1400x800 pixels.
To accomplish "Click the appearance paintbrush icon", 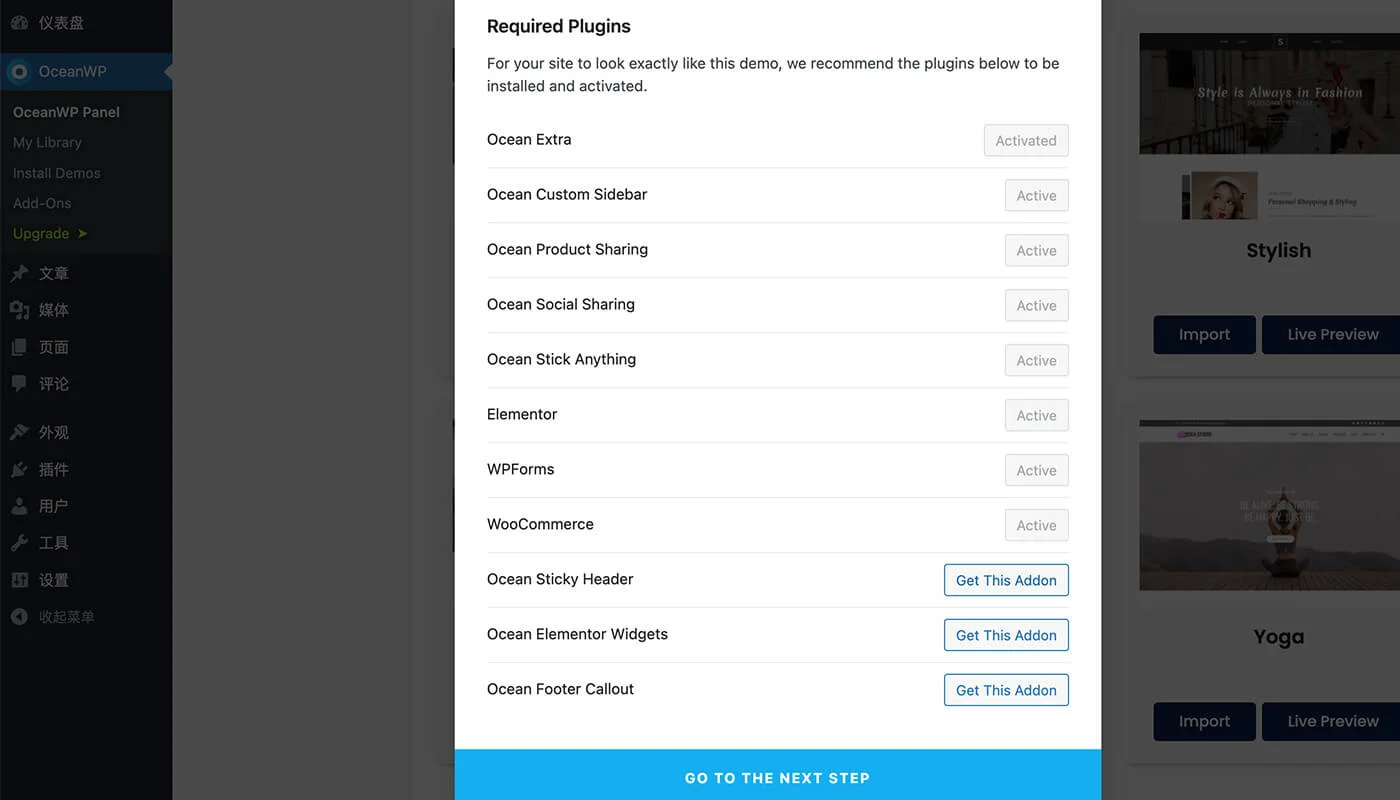I will (19, 432).
